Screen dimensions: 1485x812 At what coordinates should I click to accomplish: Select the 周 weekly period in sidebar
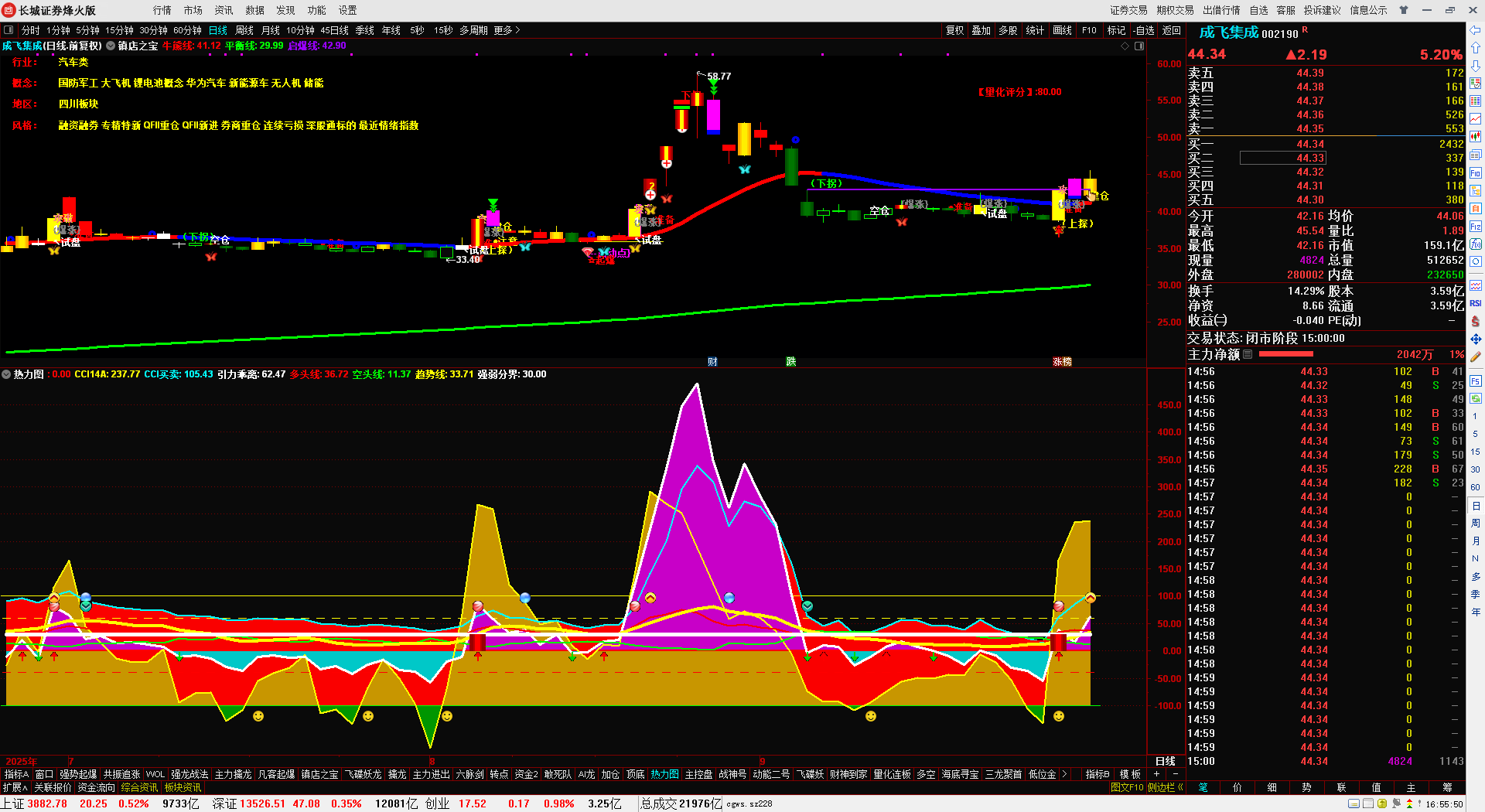1476,524
